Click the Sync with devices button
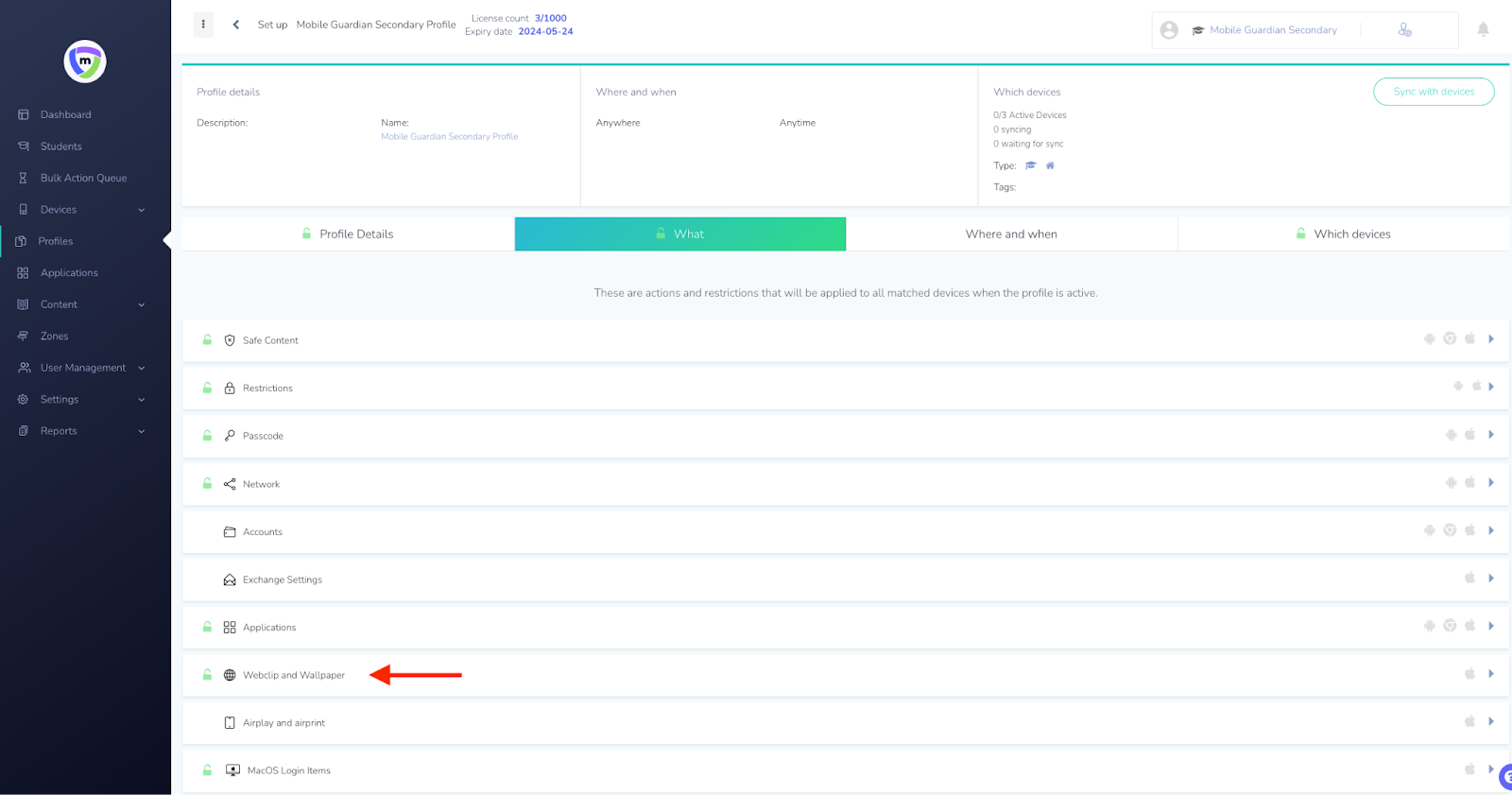Screen dimensions: 1512x795 tap(1434, 92)
